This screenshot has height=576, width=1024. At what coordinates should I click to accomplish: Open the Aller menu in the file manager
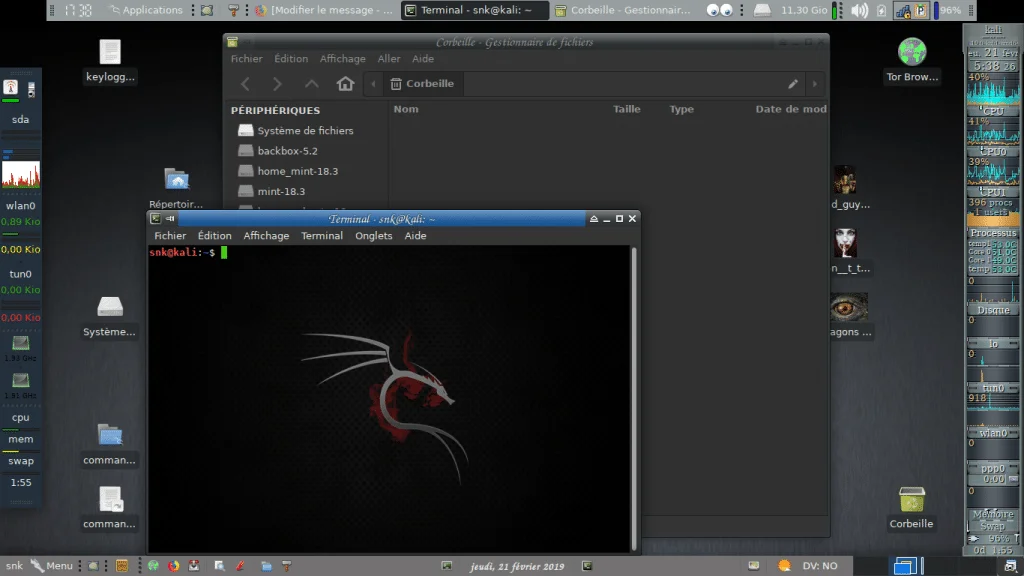[x=389, y=59]
